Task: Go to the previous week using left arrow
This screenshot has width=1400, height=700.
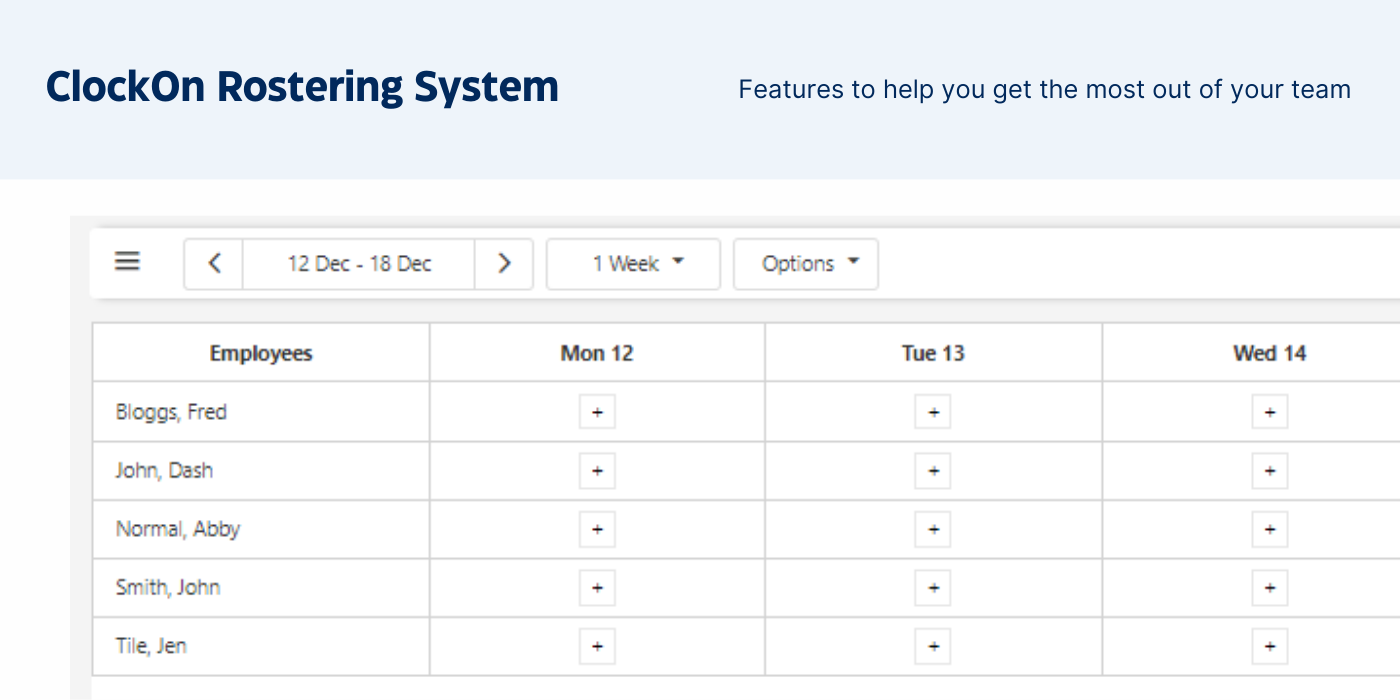Action: 213,263
